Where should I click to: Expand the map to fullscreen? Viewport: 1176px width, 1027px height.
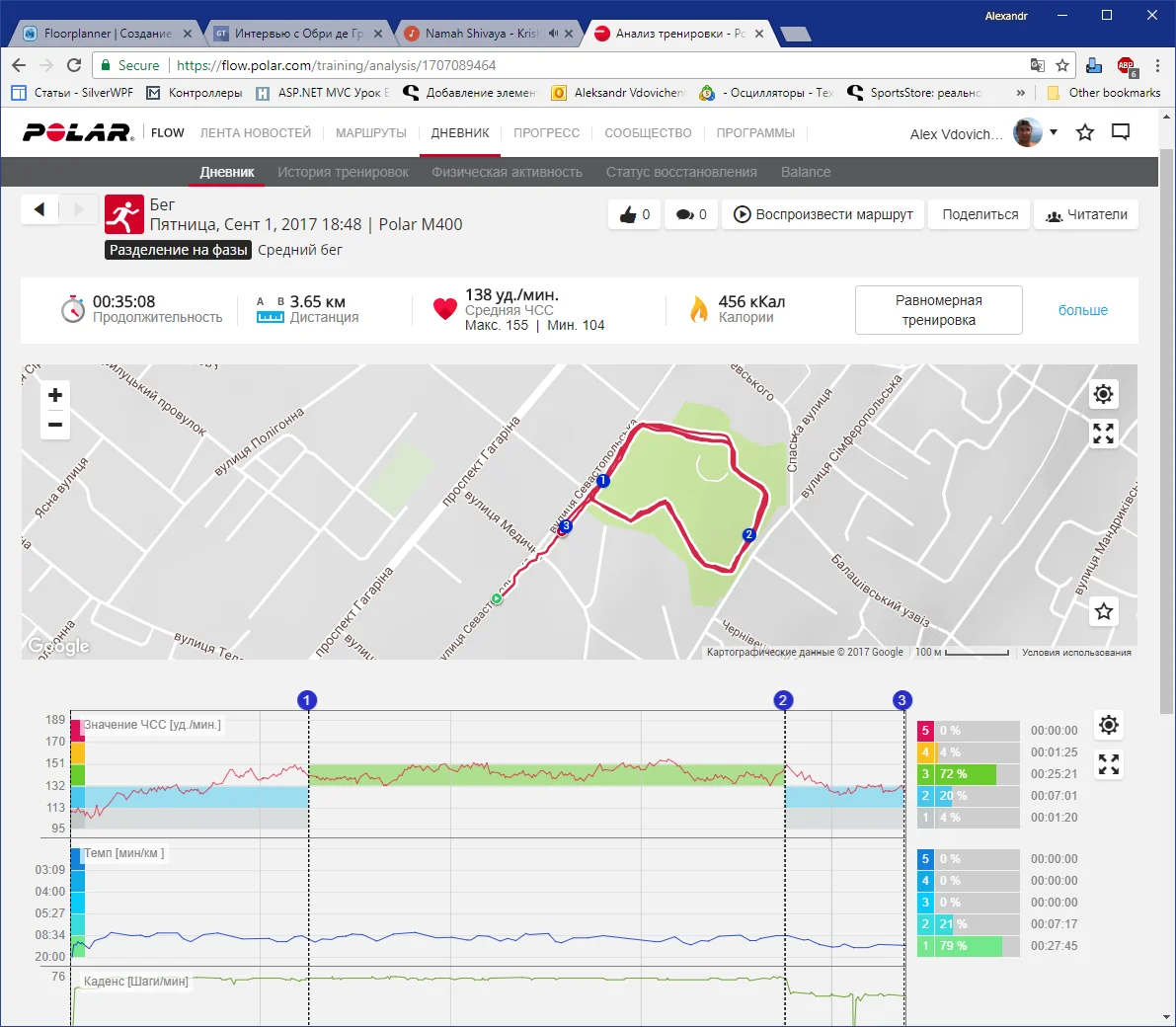[x=1103, y=434]
